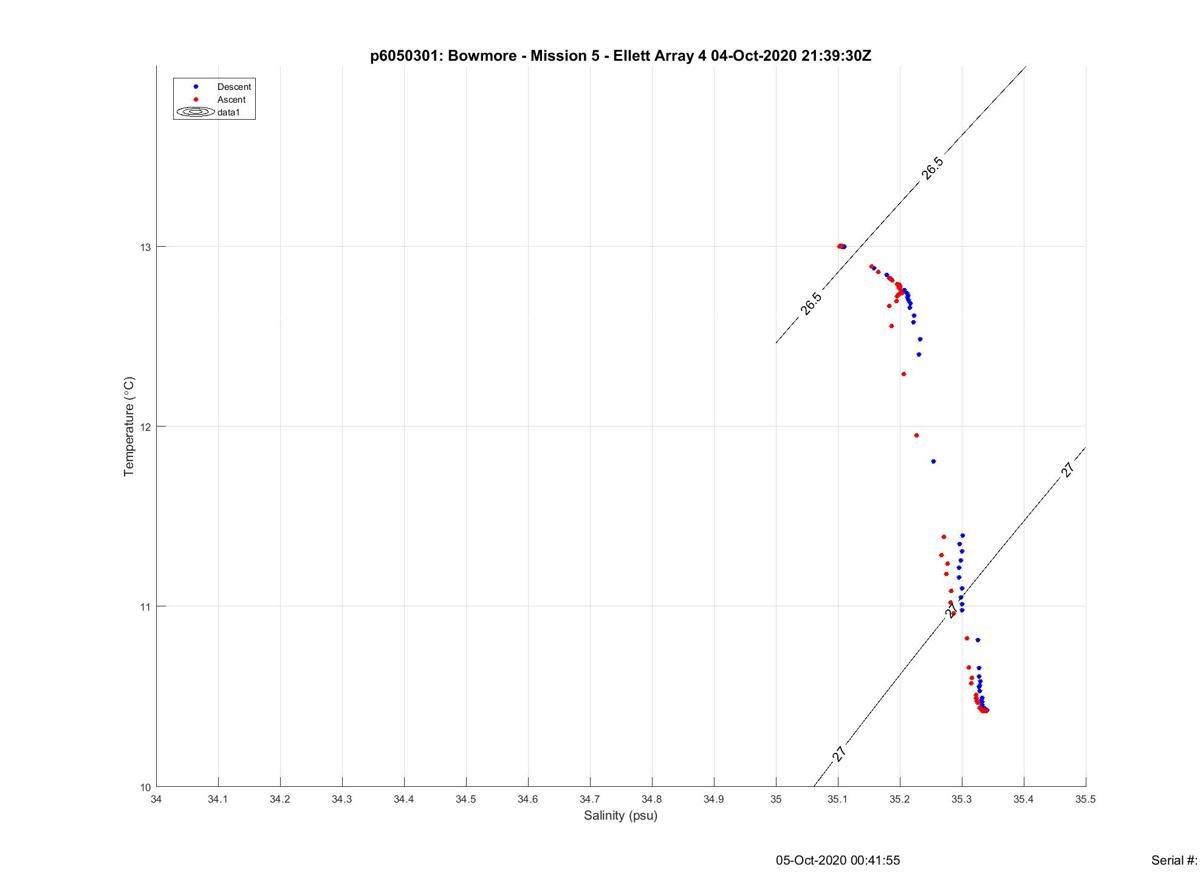The image size is (1200, 885).
Task: Click the plot title text
Action: (620, 55)
